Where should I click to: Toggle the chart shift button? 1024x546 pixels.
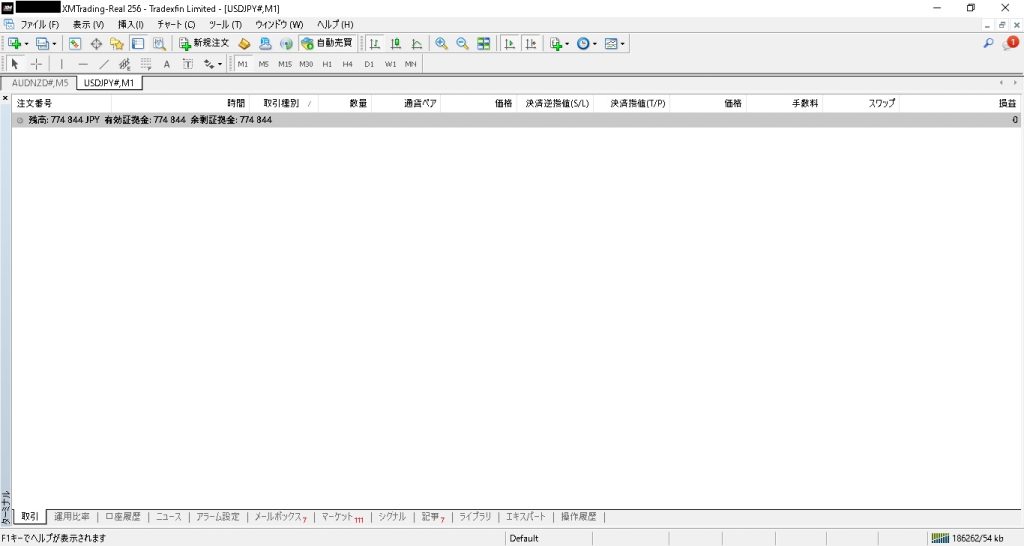[x=530, y=44]
